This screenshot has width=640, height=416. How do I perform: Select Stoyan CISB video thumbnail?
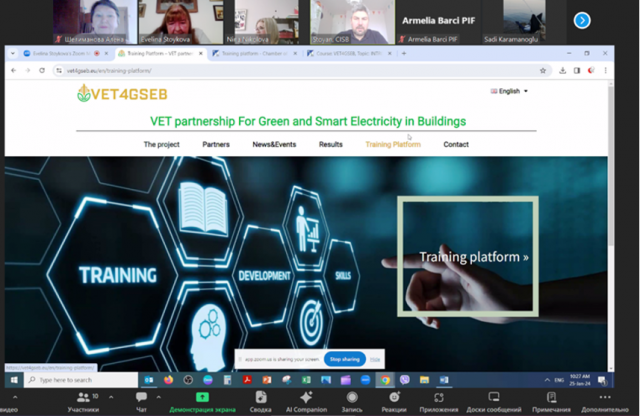coord(352,22)
